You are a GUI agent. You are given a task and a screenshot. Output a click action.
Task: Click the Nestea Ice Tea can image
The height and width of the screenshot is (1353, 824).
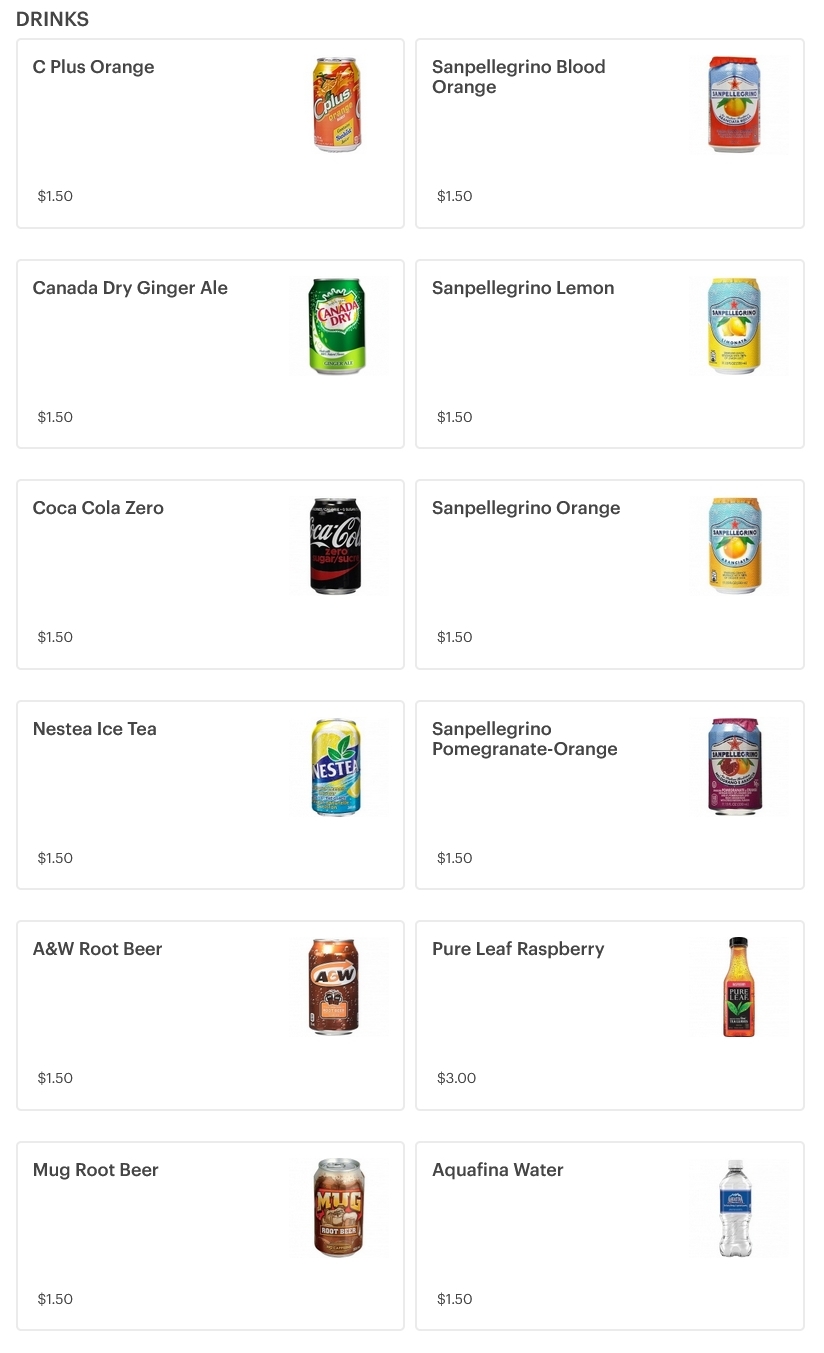(x=336, y=767)
